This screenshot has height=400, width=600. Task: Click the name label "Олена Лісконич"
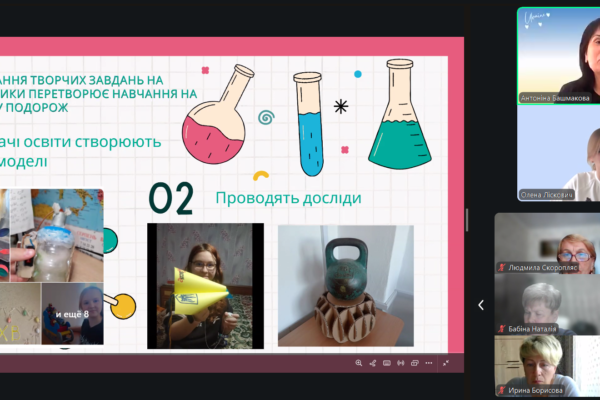tap(546, 195)
